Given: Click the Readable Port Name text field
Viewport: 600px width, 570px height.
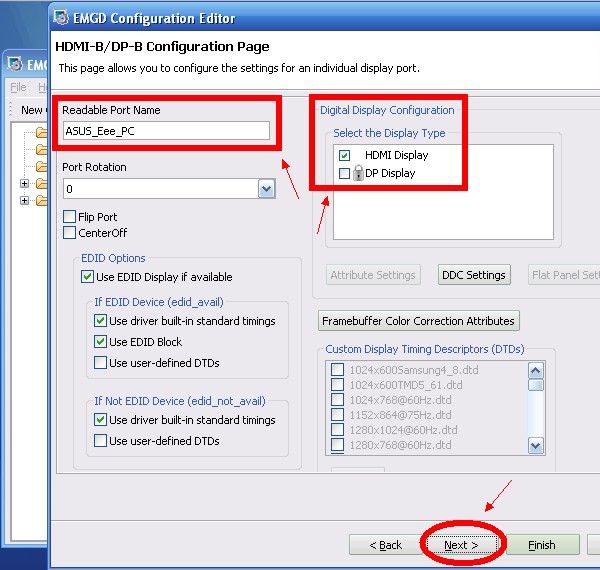Looking at the screenshot, I should [x=166, y=130].
